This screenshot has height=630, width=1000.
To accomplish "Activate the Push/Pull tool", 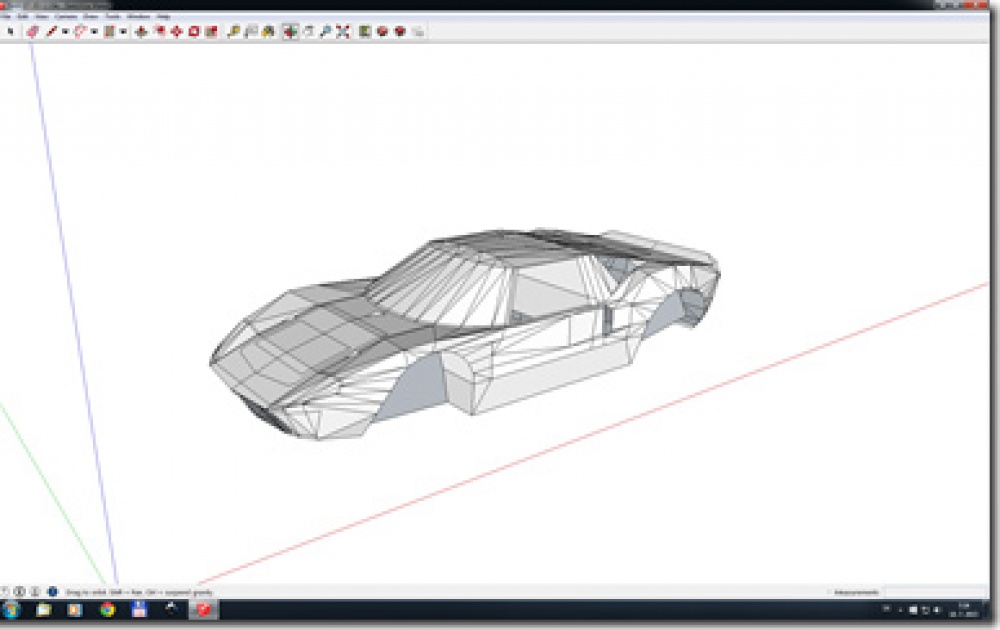I will tap(141, 31).
